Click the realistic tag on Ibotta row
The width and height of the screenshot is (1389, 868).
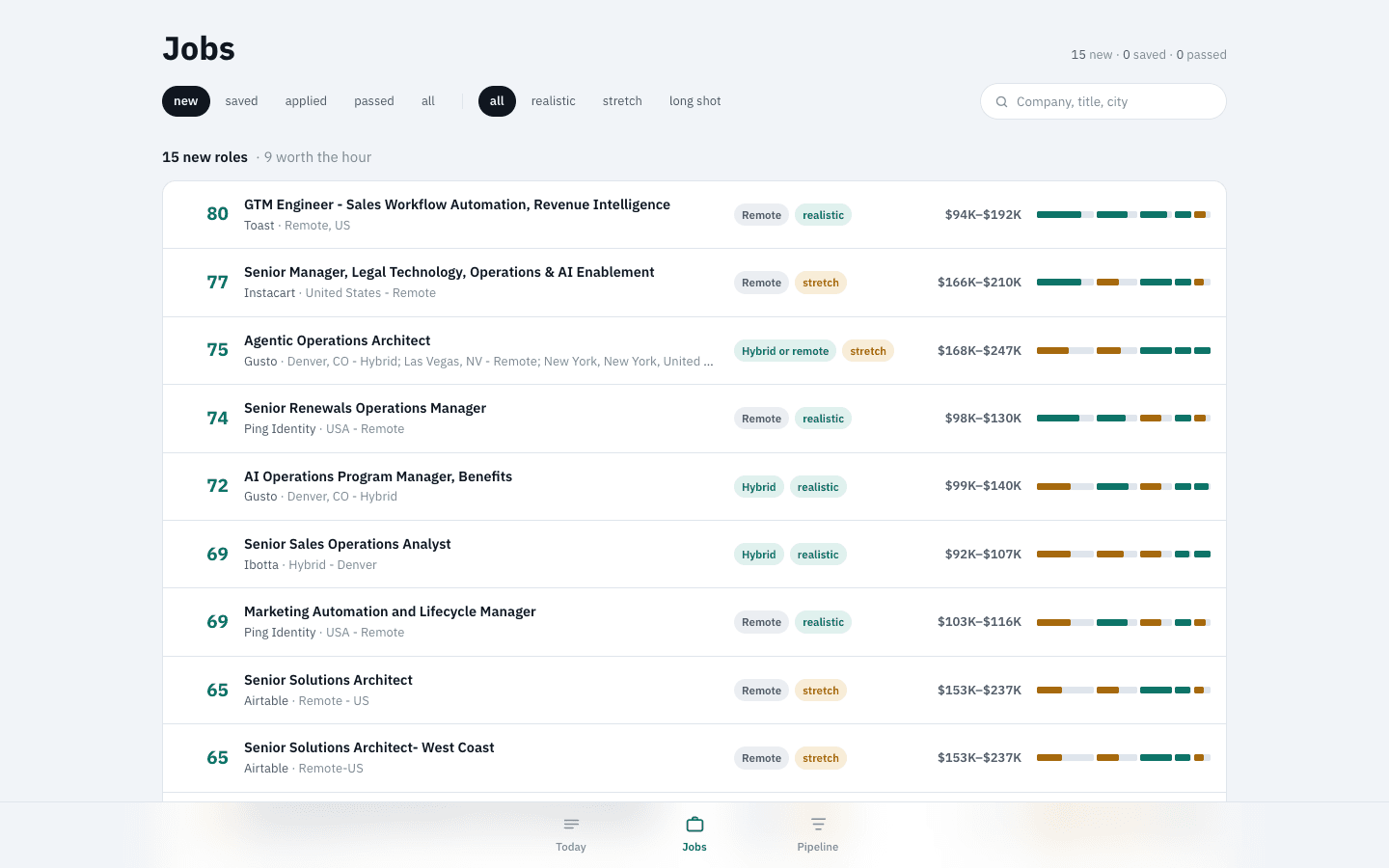pos(818,555)
